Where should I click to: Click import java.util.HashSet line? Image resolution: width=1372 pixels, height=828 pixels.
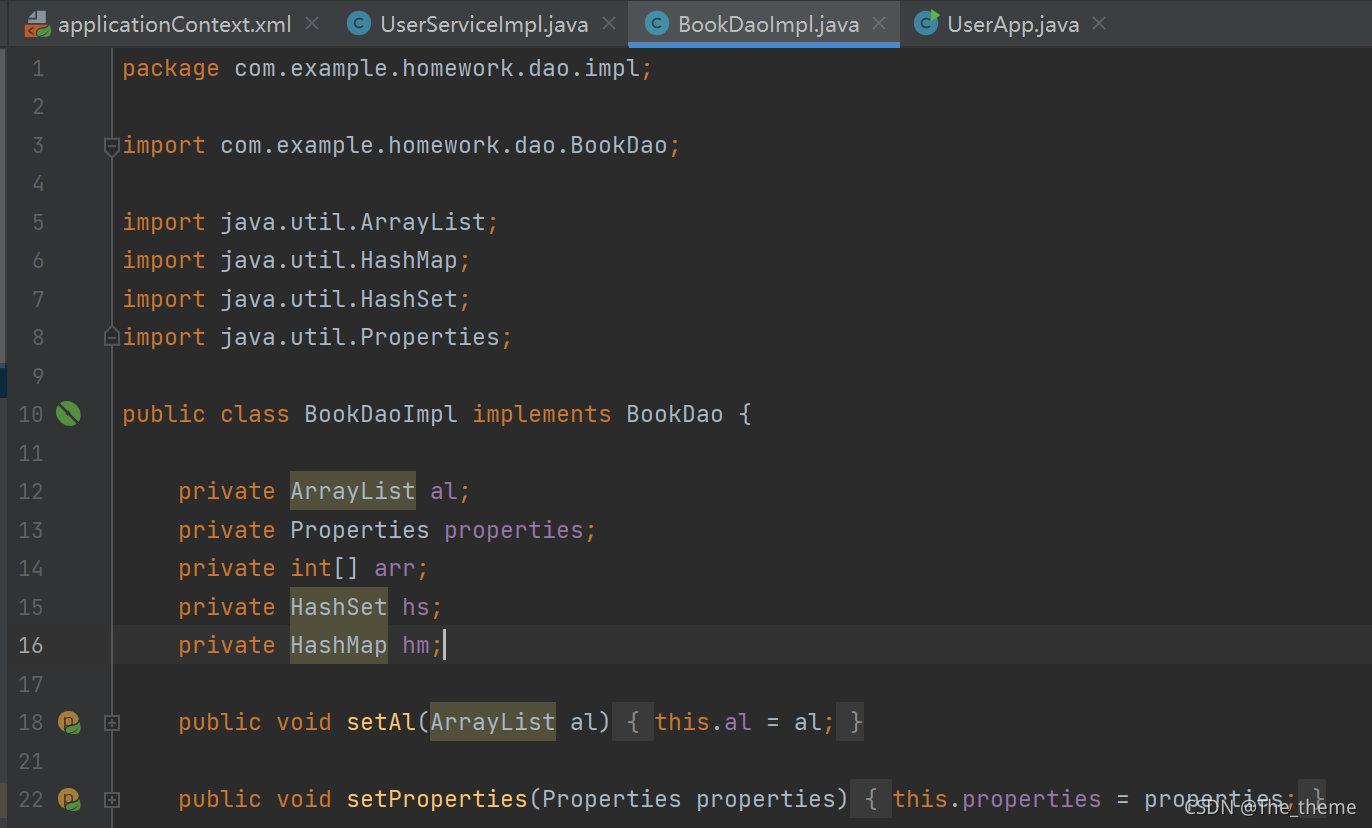click(x=296, y=299)
